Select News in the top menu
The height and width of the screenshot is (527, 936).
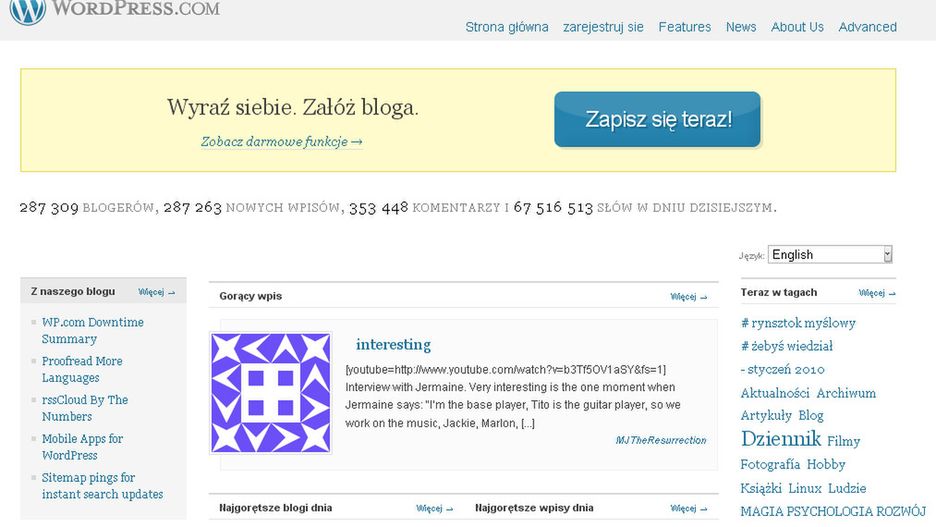coord(740,27)
